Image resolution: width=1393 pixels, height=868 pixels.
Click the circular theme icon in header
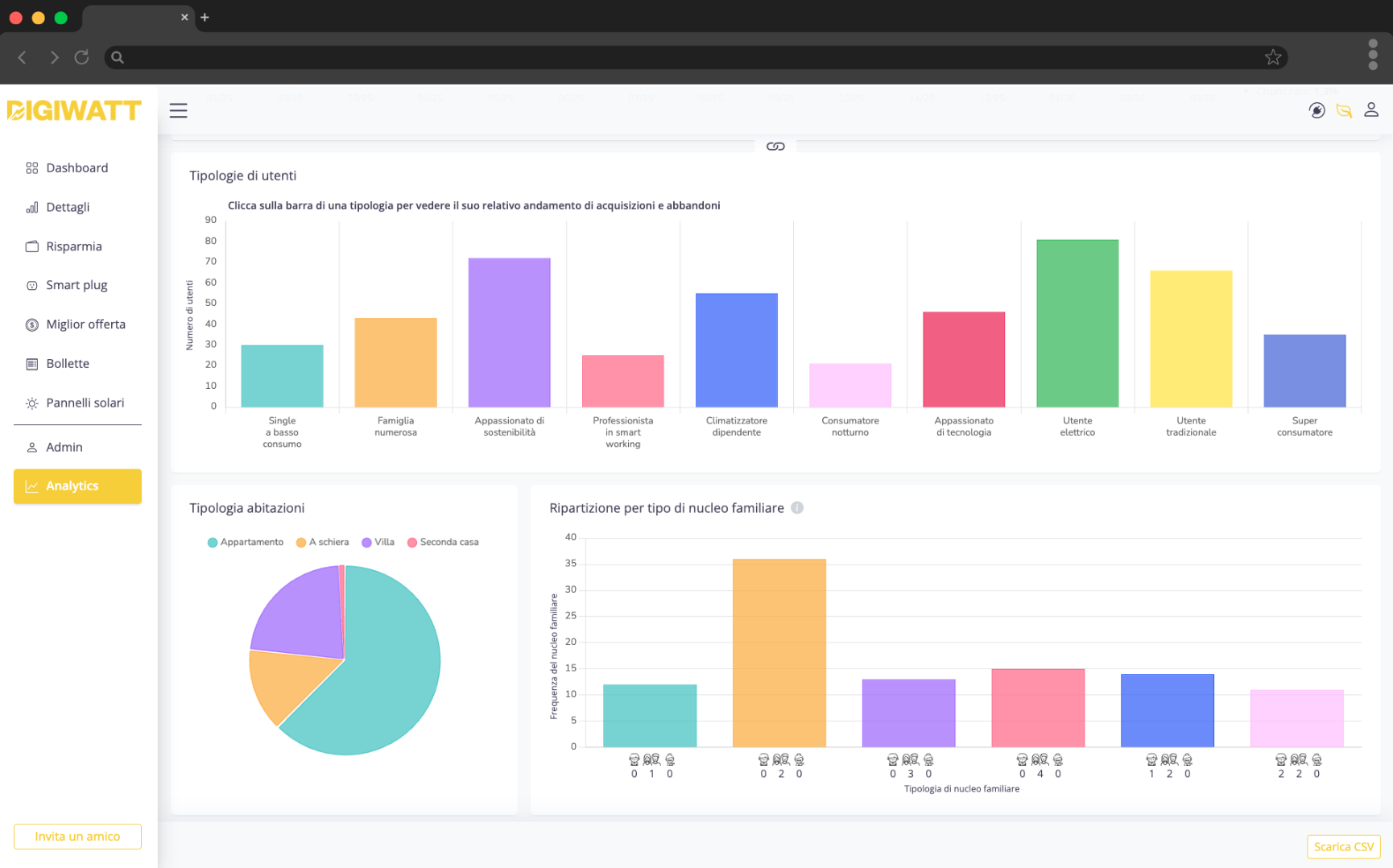[1317, 111]
